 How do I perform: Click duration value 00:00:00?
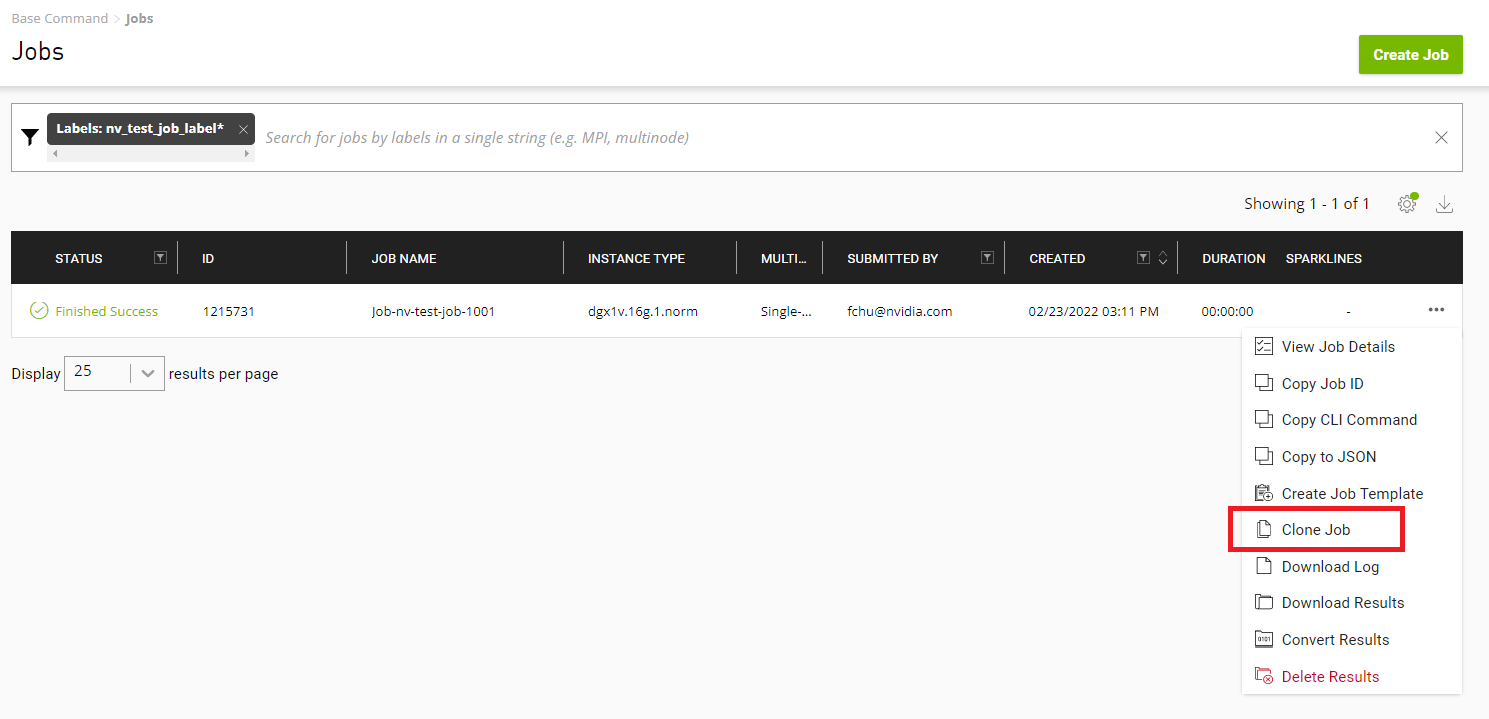pos(1227,311)
